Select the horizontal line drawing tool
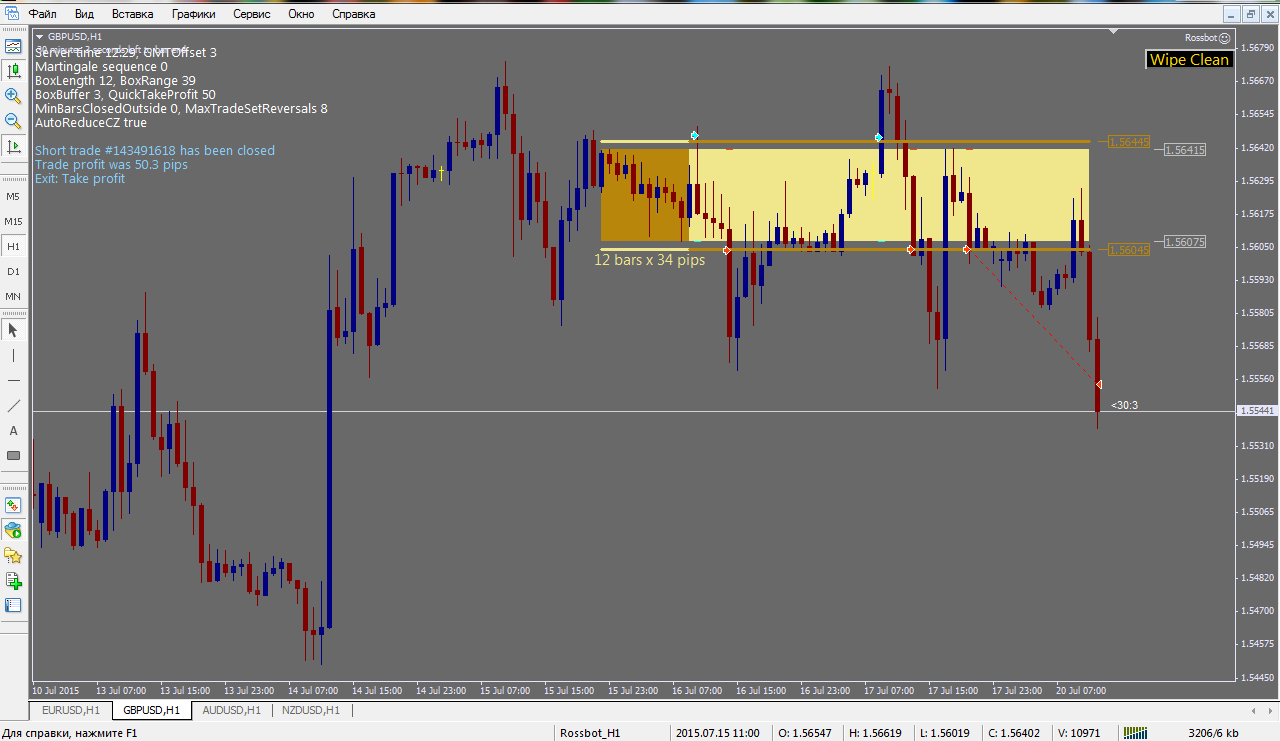 tap(13, 380)
